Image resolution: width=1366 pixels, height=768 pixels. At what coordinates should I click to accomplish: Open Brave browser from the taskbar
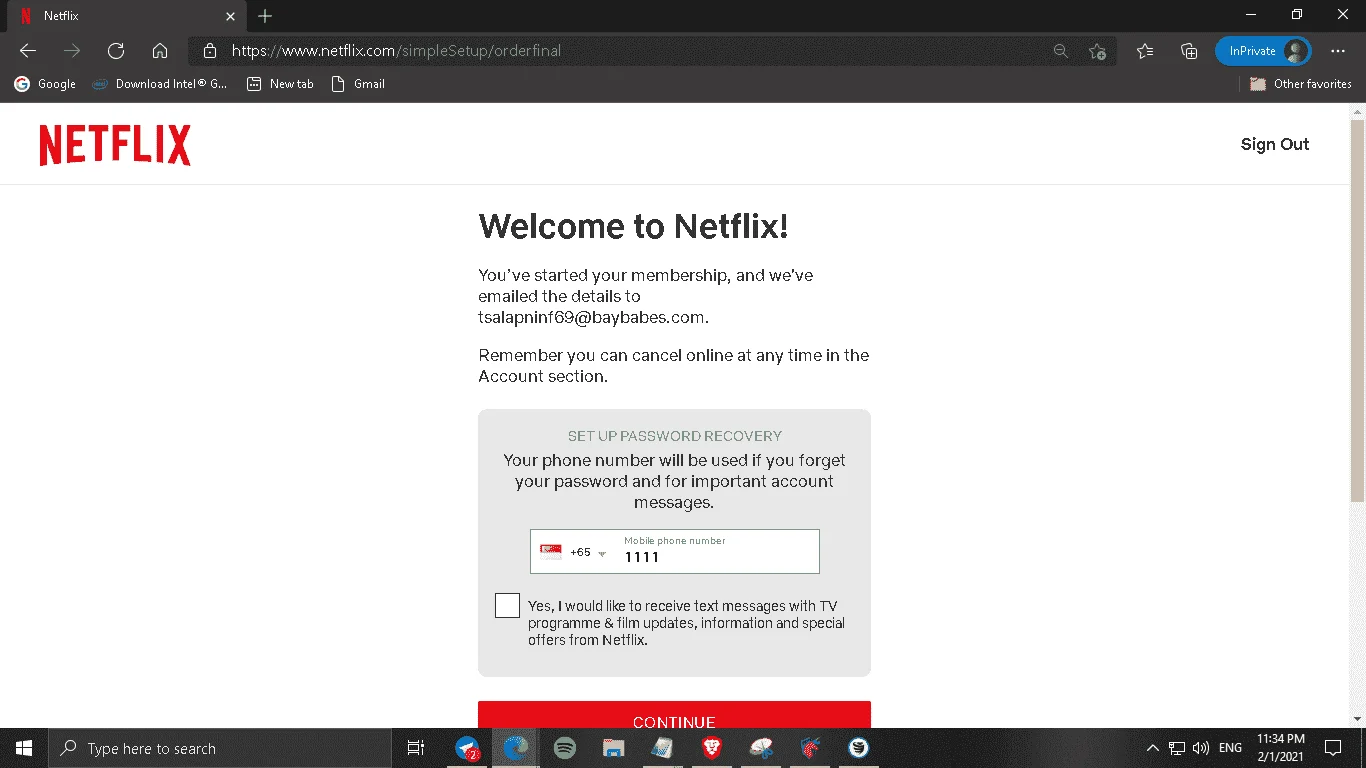pos(711,748)
